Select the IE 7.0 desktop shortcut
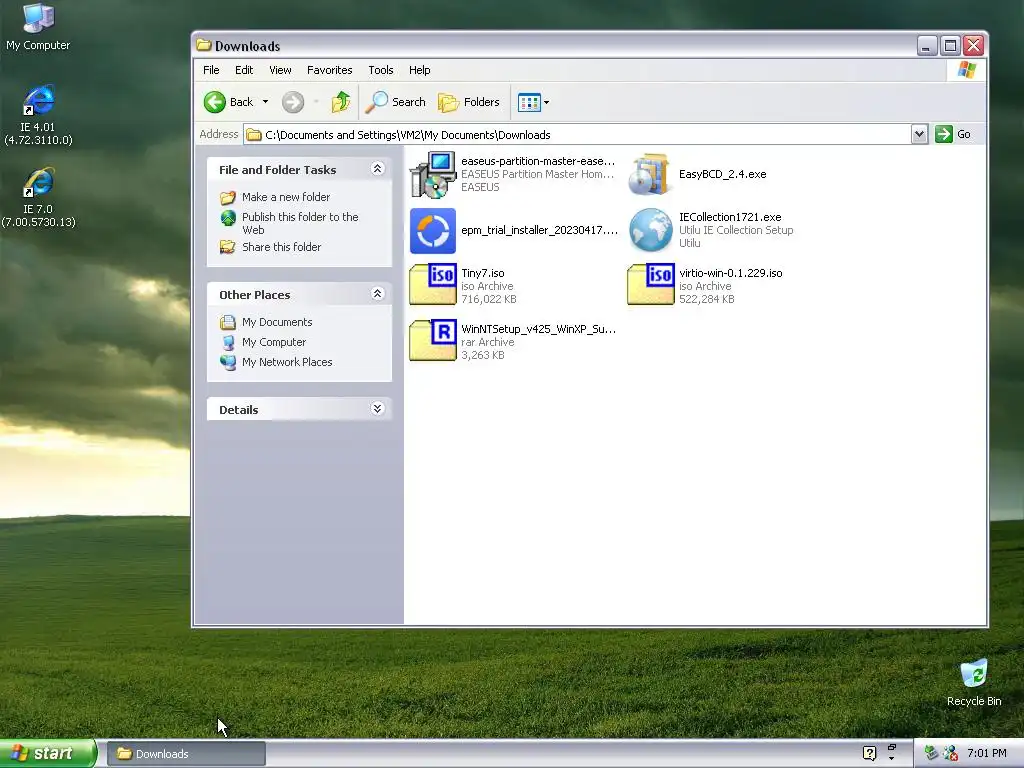Image resolution: width=1024 pixels, height=768 pixels. 38,197
